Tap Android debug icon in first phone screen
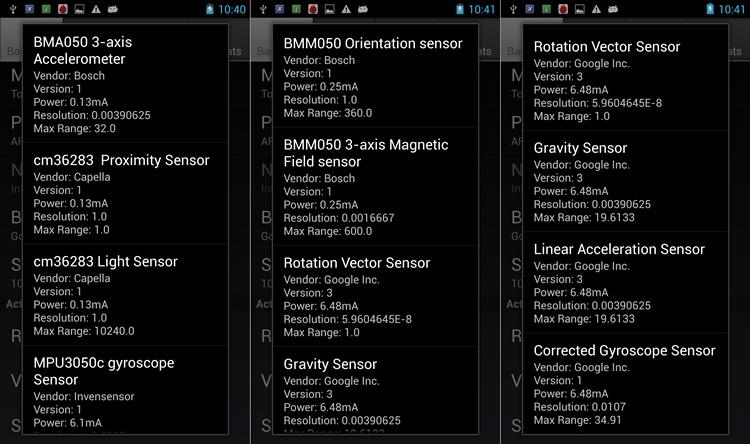The width and height of the screenshot is (750, 444). point(113,9)
